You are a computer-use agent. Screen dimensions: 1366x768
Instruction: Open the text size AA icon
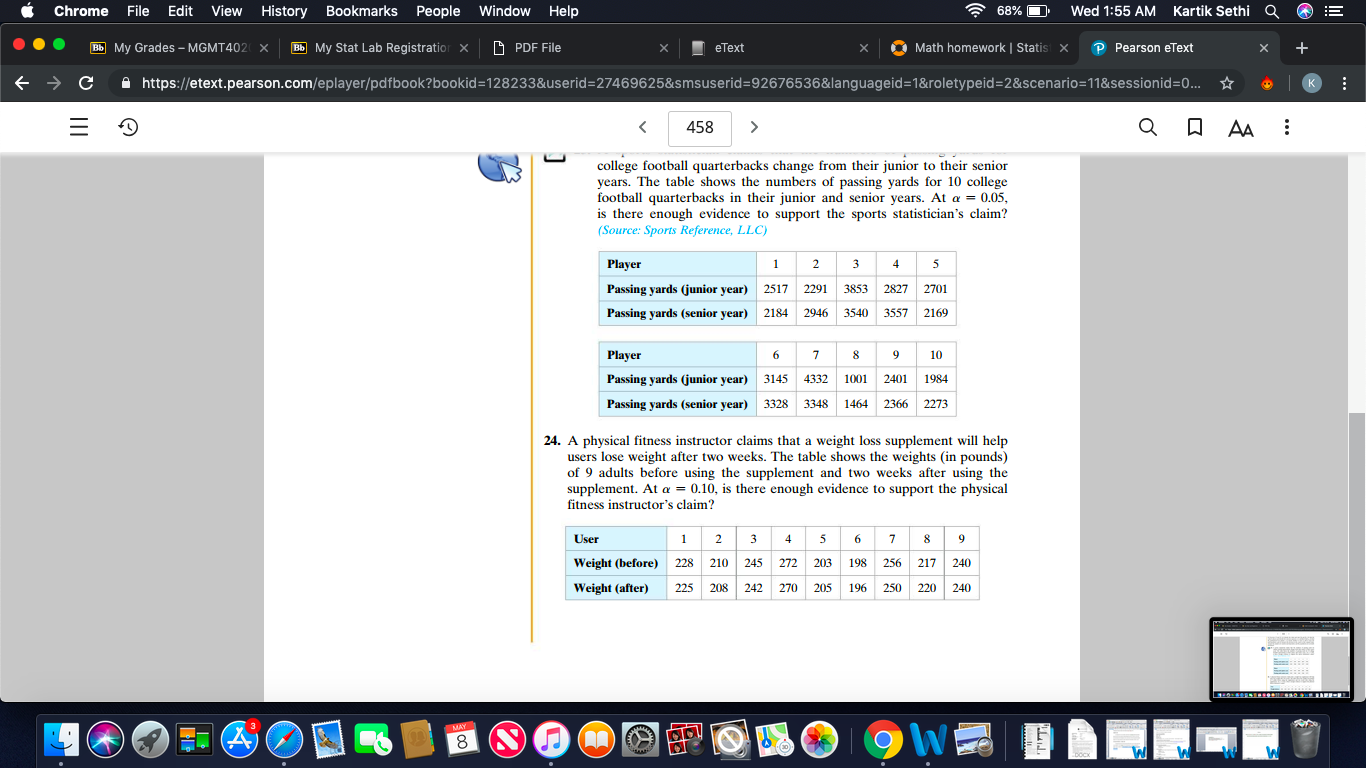1240,128
